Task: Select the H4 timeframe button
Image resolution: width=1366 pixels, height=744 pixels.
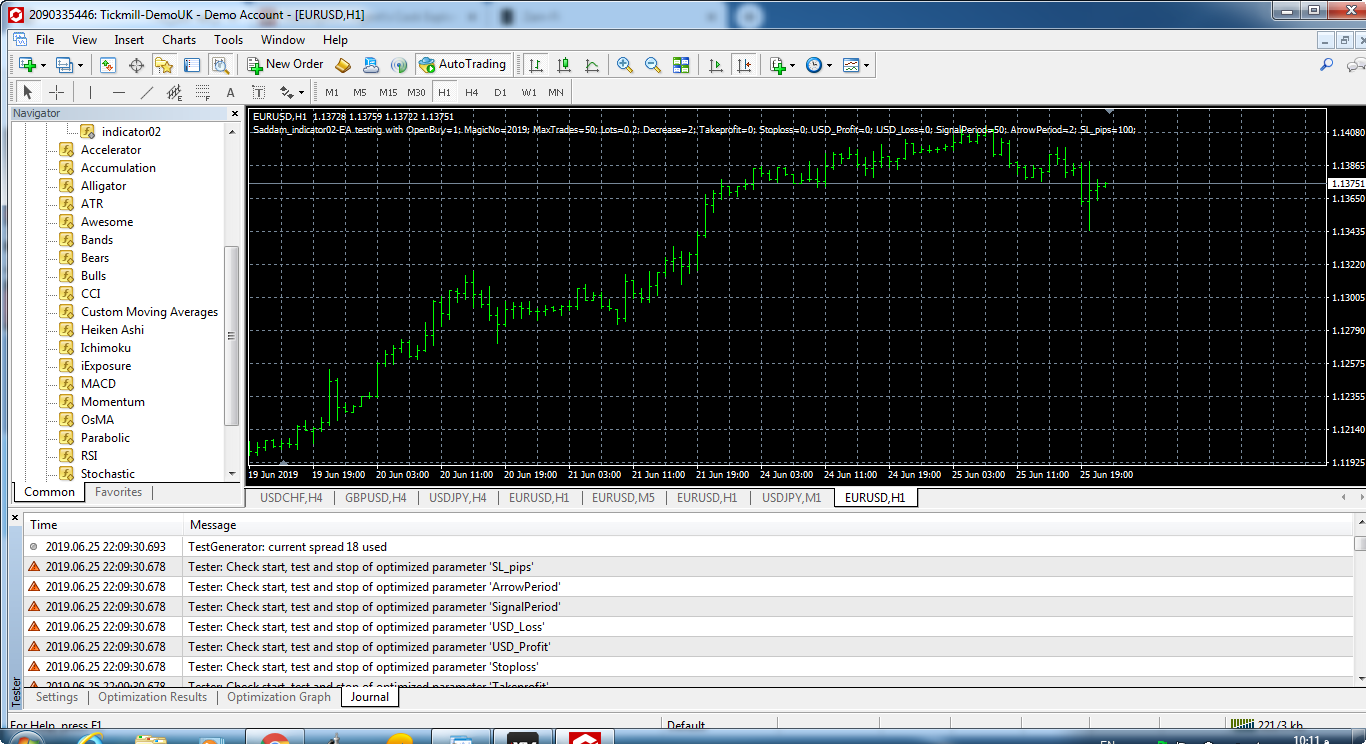Action: click(x=472, y=92)
